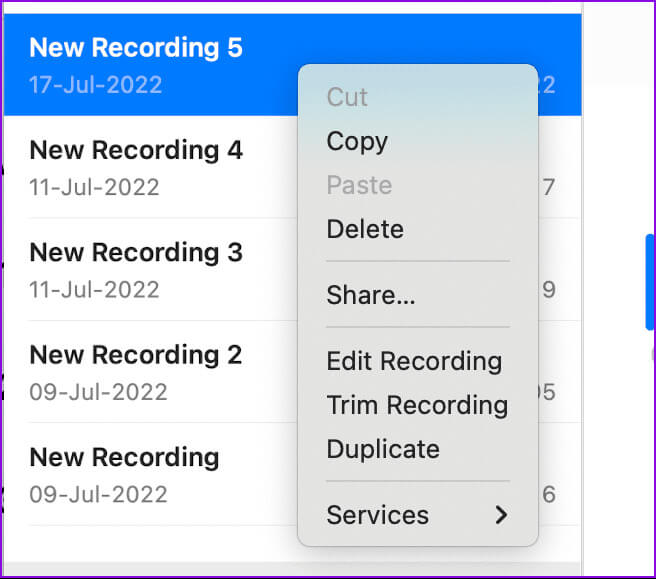This screenshot has width=656, height=579.
Task: Click the 09-Jul-2022 date under Recording 2
Action: [98, 392]
